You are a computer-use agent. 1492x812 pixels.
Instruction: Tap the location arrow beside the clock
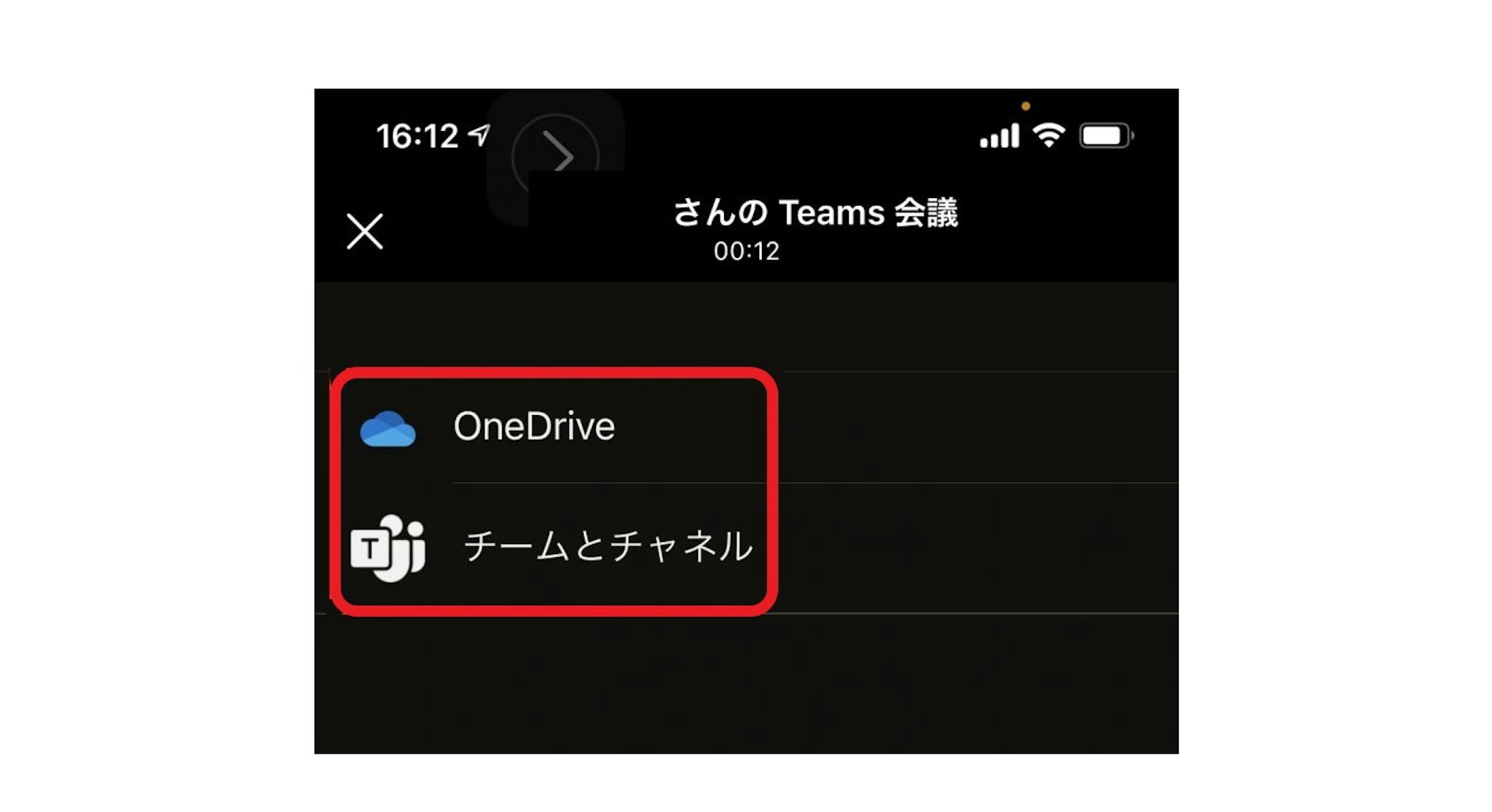[x=479, y=135]
